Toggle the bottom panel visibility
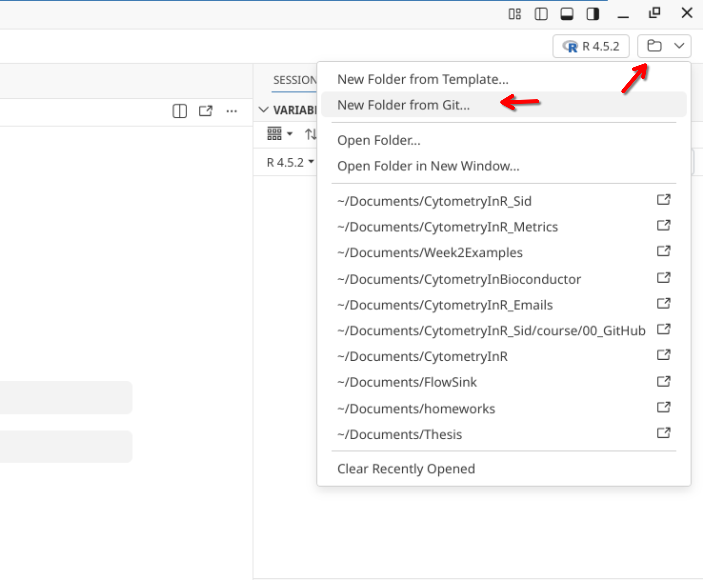 pyautogui.click(x=567, y=14)
